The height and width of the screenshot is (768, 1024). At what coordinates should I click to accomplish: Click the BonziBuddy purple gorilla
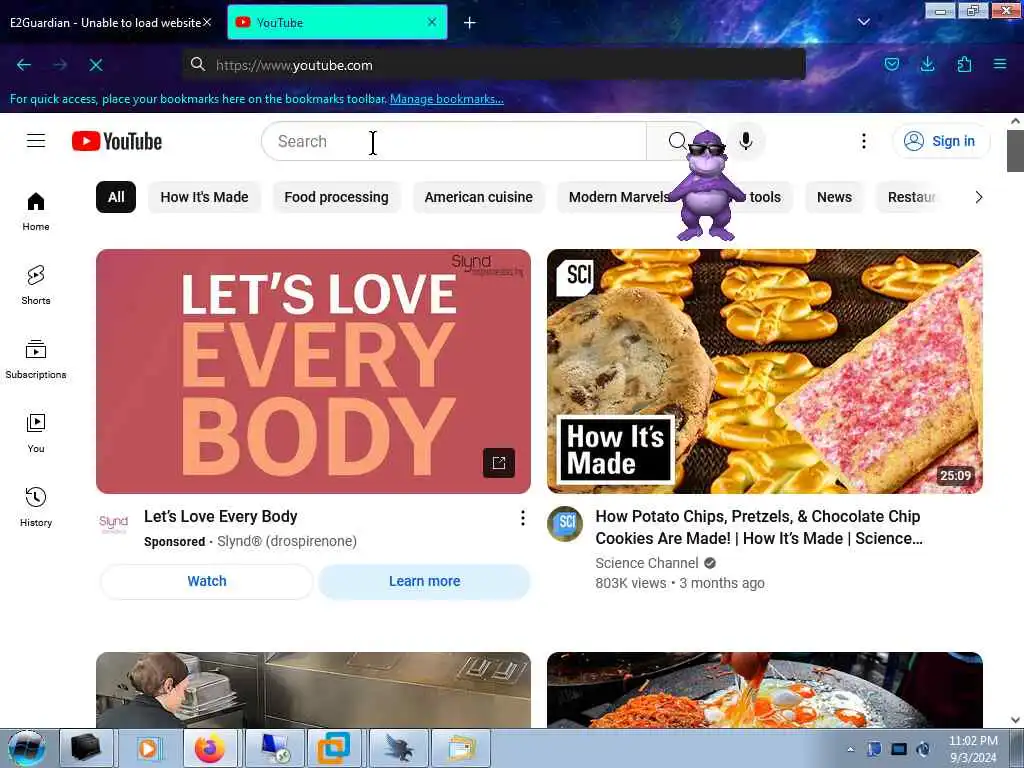[x=707, y=185]
